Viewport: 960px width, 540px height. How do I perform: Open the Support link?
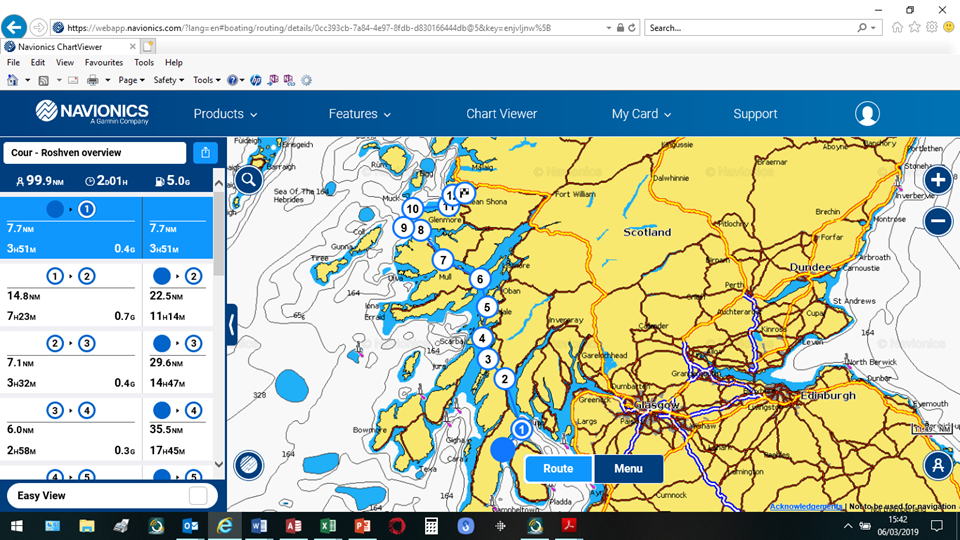[755, 114]
